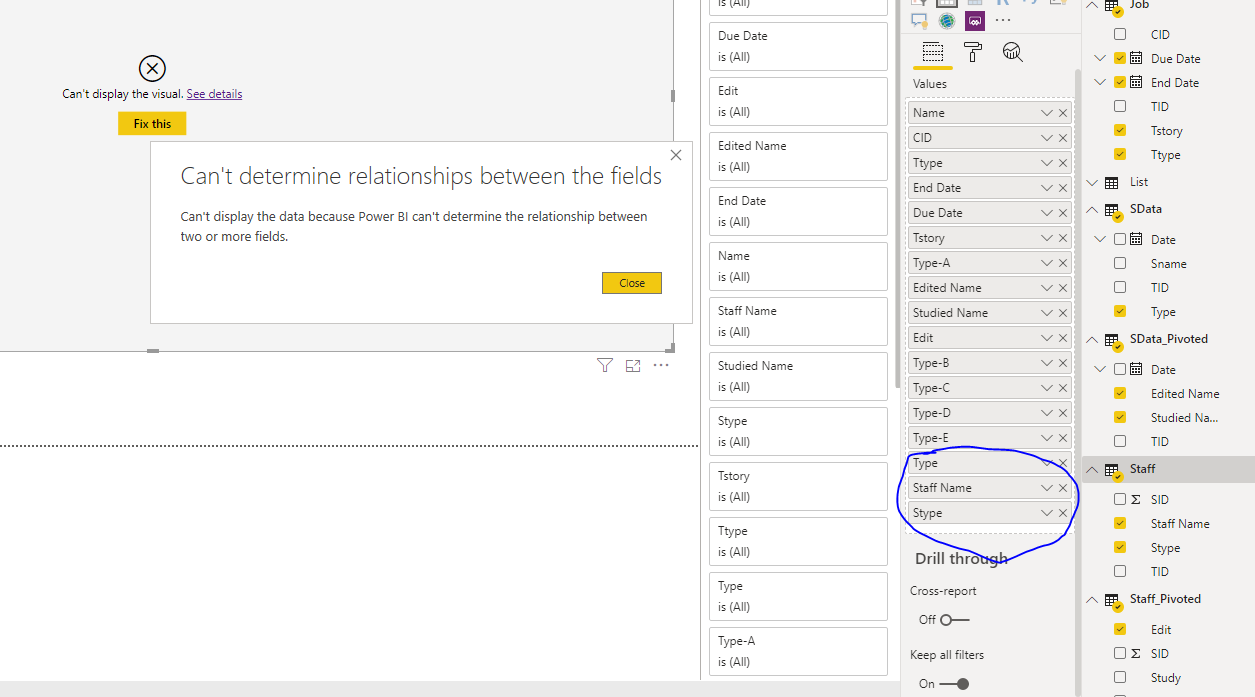Remove Due Date field from Values
1255x697 pixels.
[x=1063, y=213]
